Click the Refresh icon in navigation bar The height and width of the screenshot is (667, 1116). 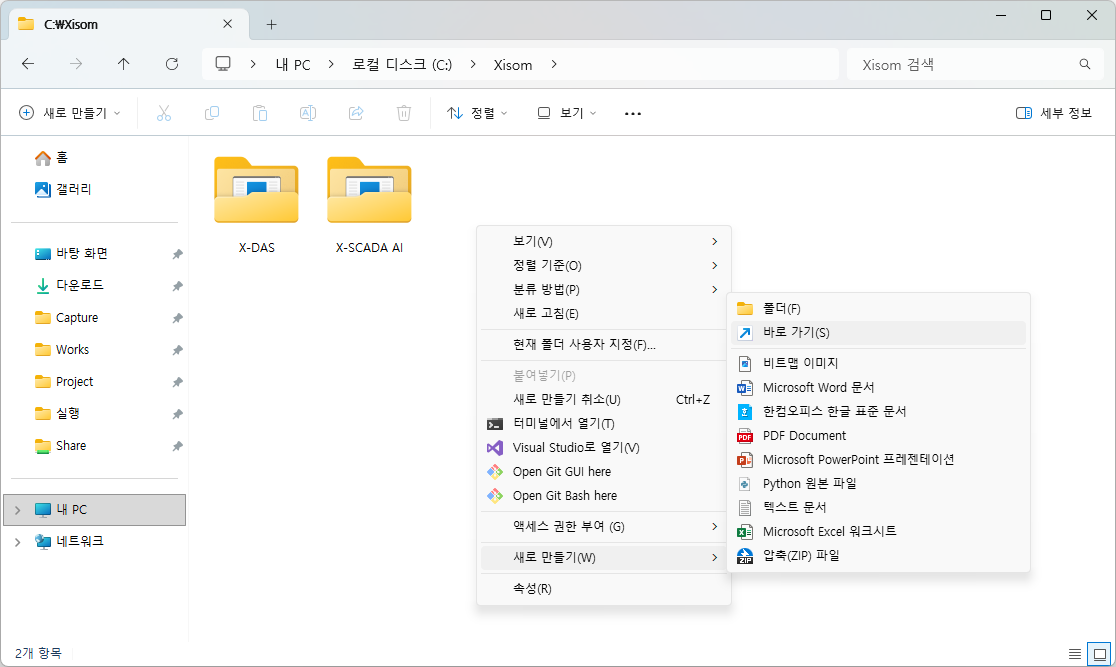(172, 64)
